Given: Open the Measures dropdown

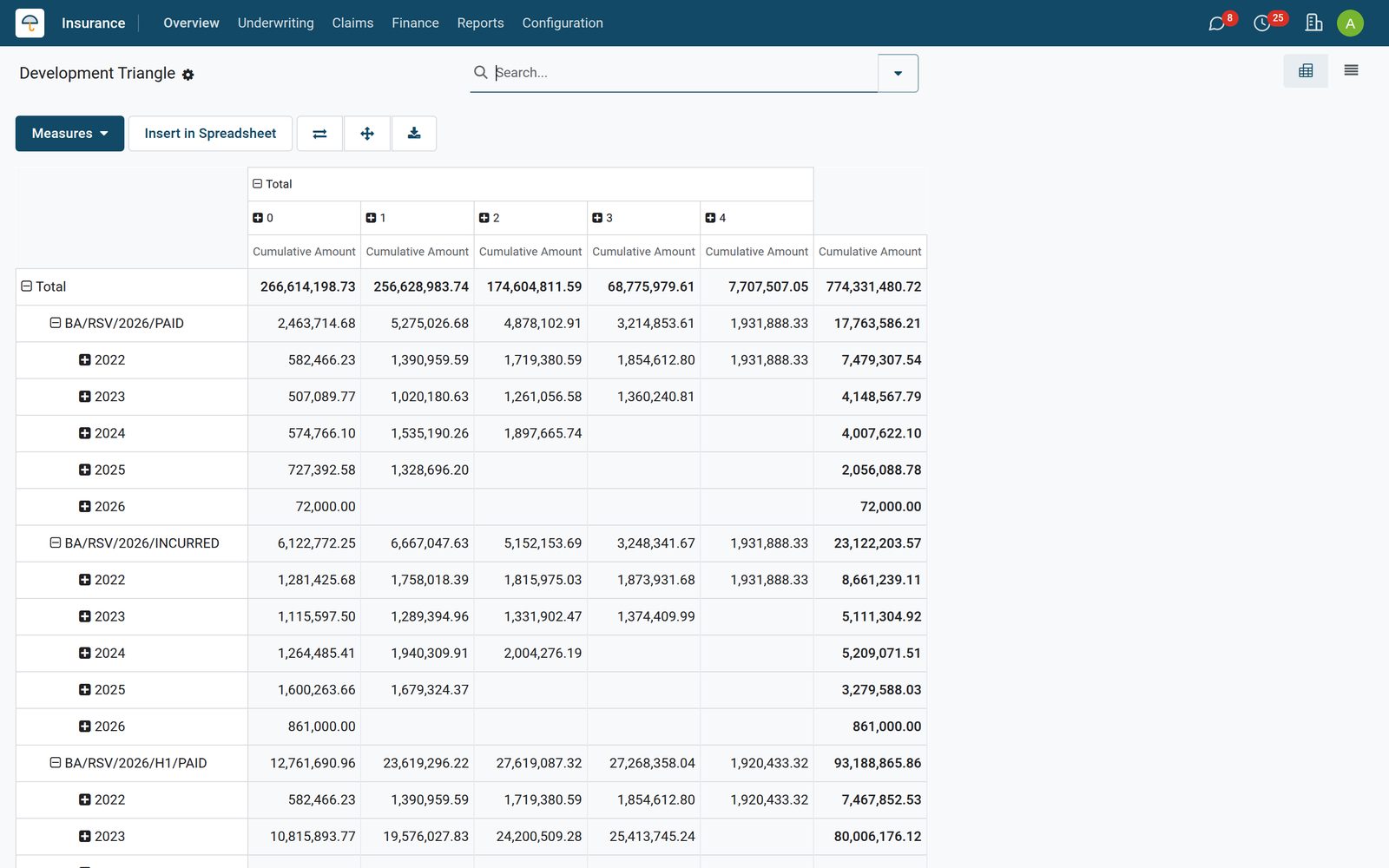Looking at the screenshot, I should tap(69, 134).
